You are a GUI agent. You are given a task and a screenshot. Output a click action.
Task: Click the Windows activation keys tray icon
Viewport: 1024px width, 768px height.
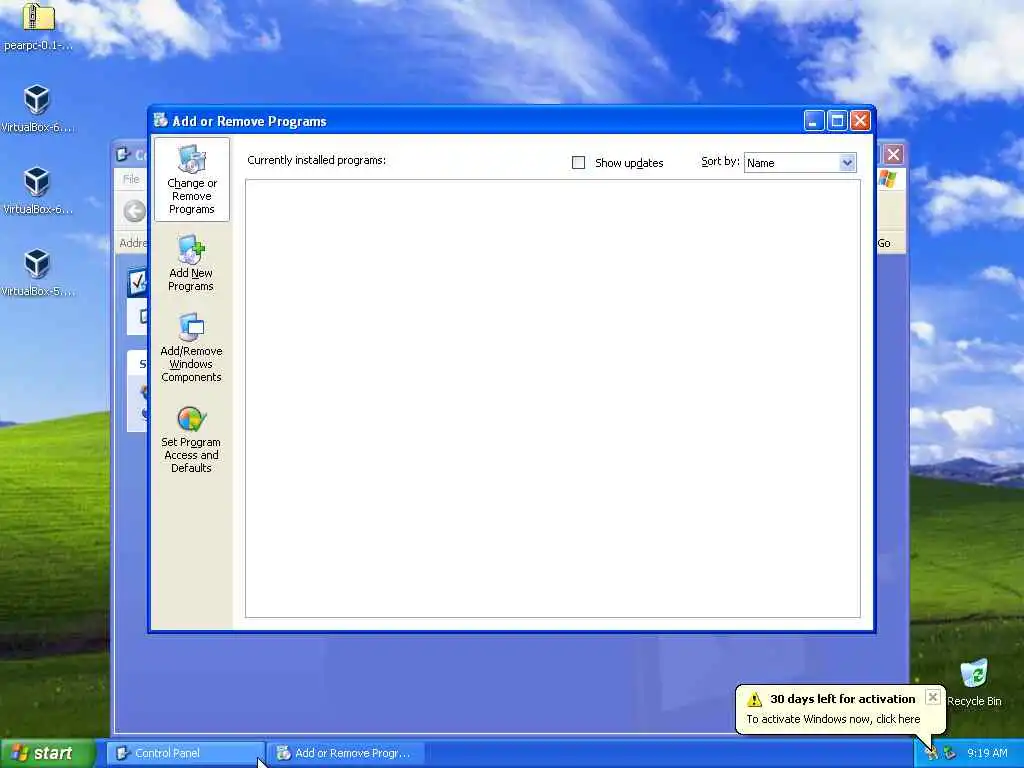[931, 753]
